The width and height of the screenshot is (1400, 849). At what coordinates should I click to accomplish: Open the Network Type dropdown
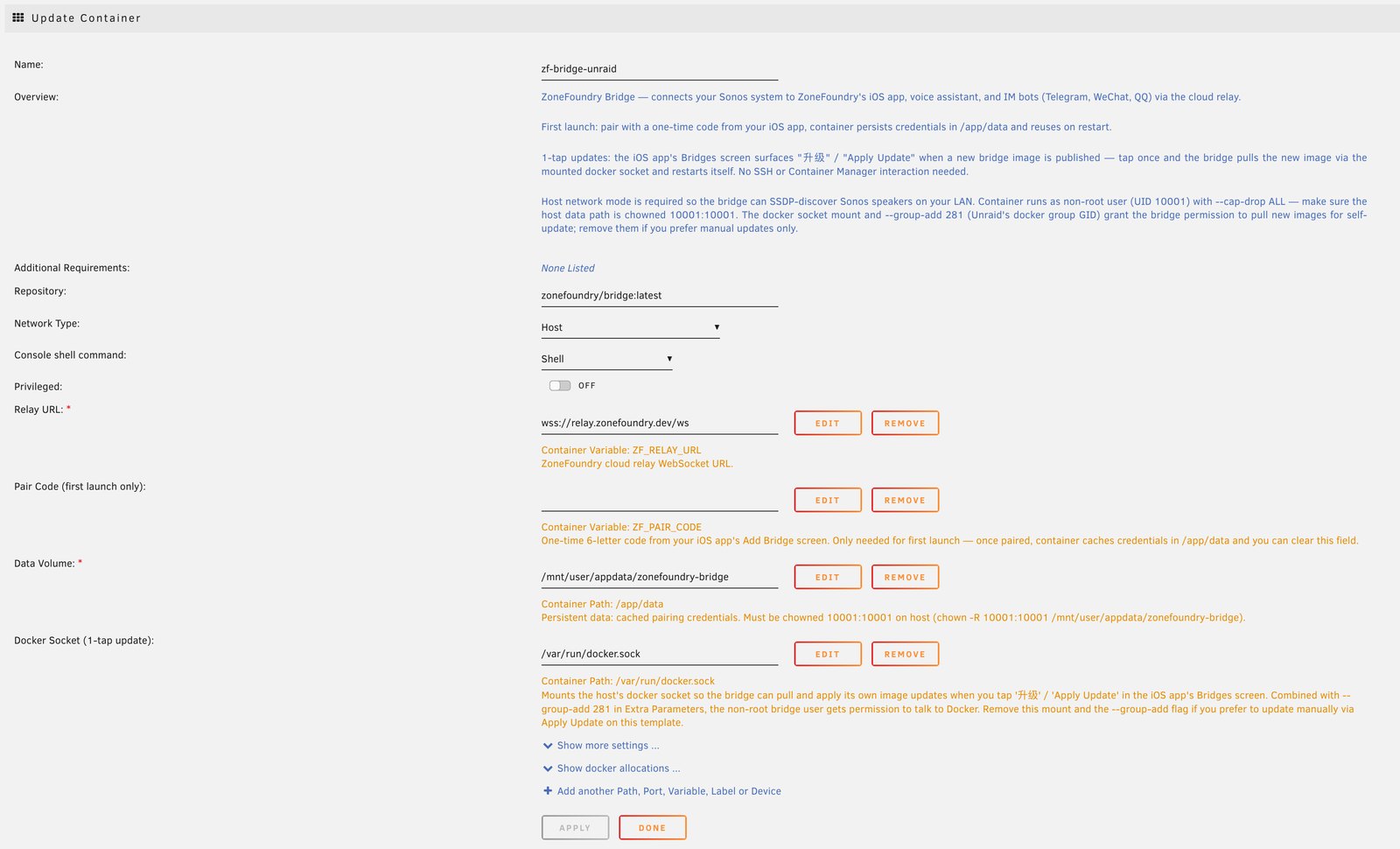[630, 327]
